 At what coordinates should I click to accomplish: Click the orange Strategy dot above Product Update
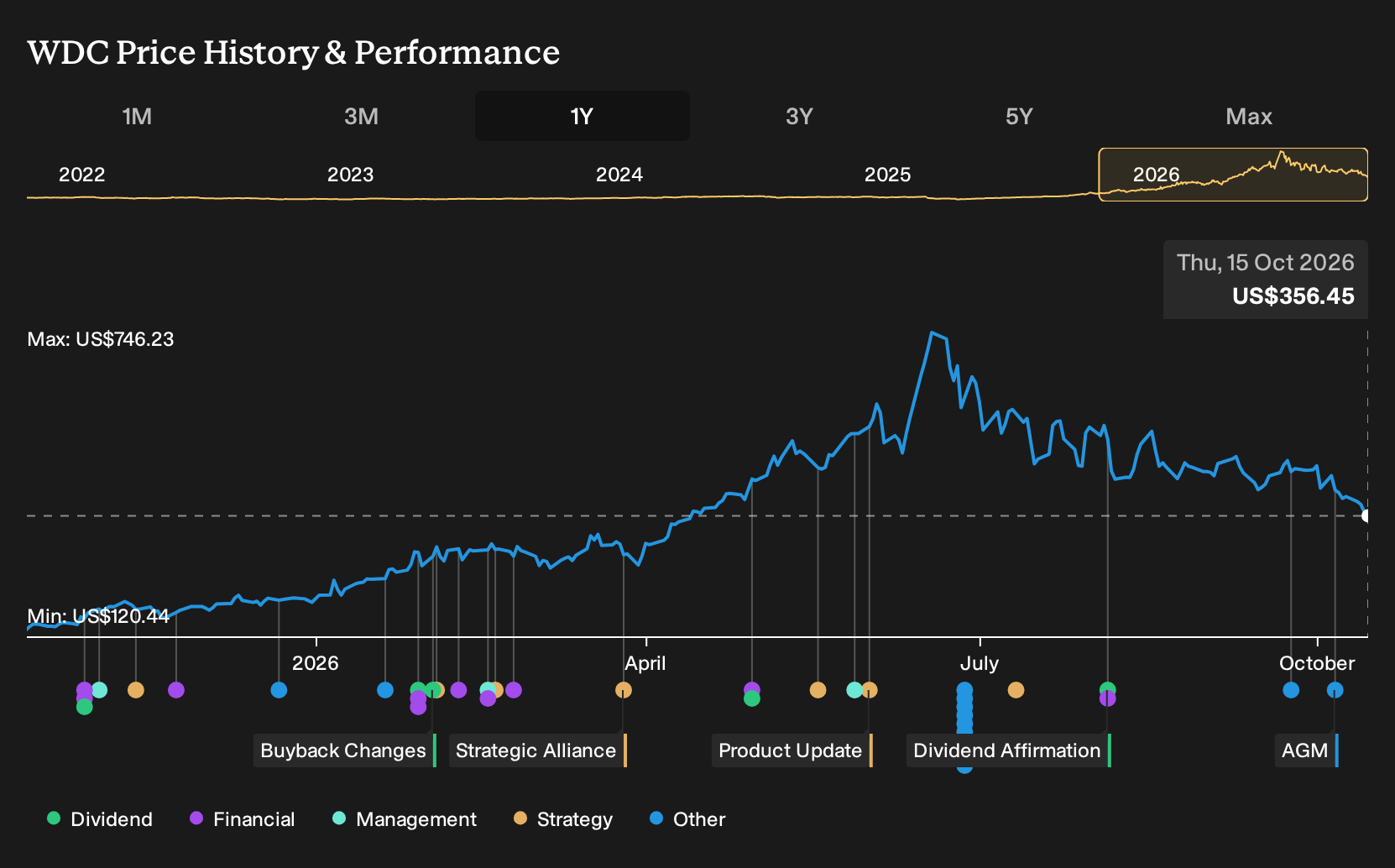tap(870, 690)
